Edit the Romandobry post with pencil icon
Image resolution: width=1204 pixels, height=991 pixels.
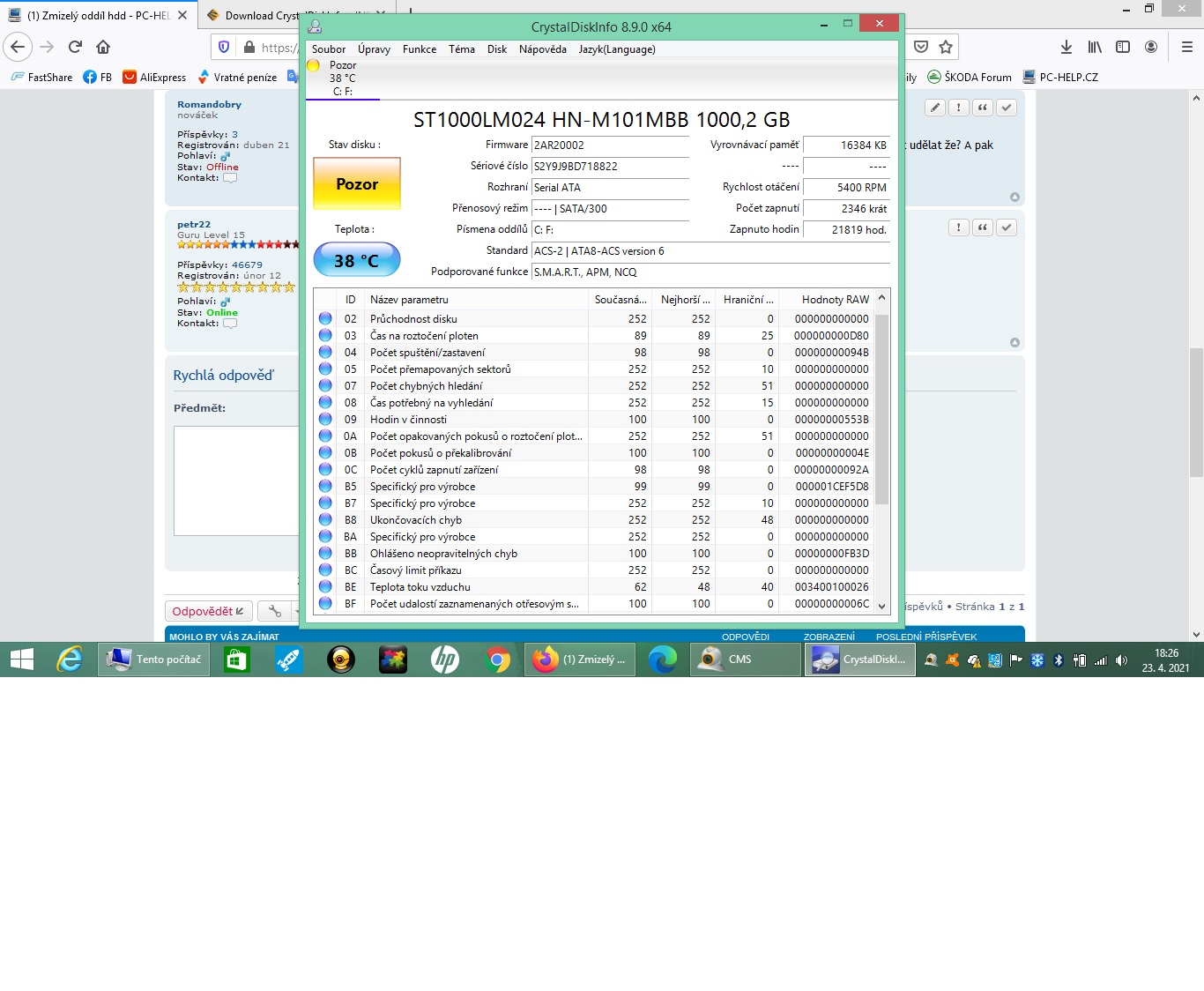pos(935,108)
